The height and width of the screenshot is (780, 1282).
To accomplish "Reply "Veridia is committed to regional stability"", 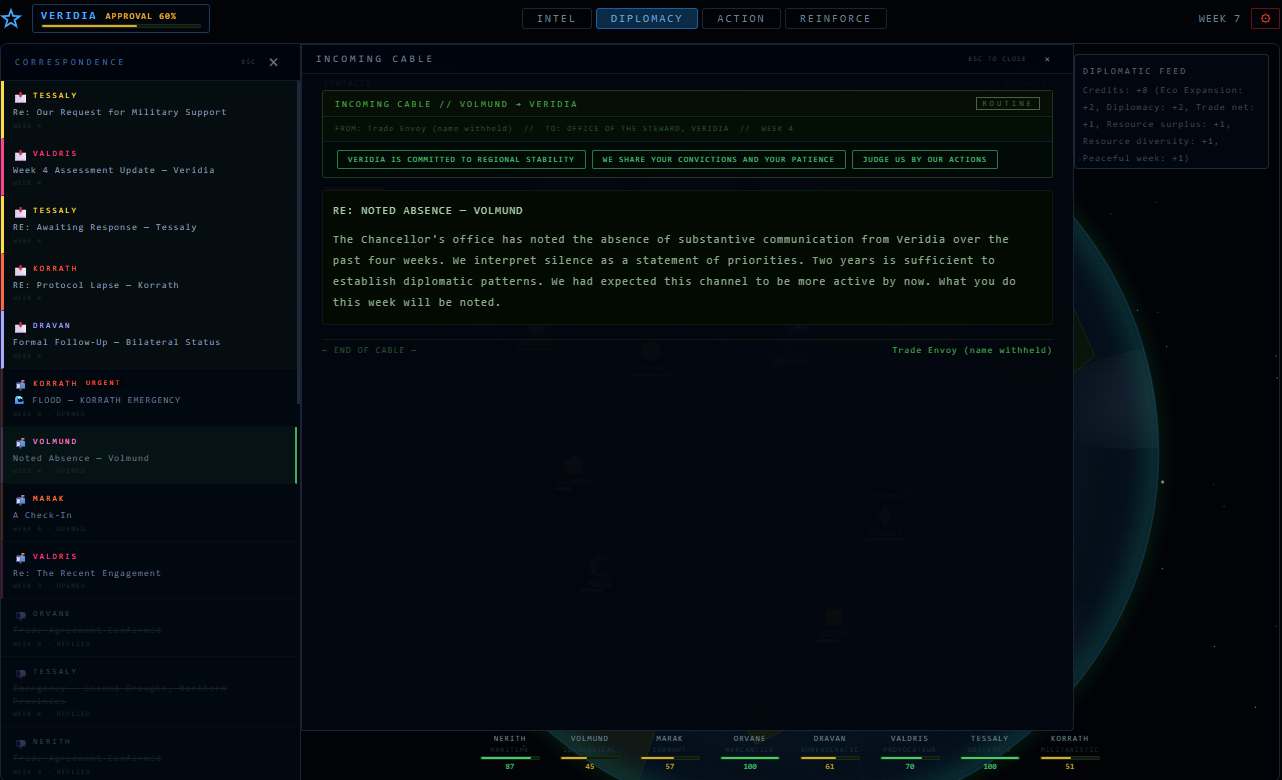I will tap(461, 160).
